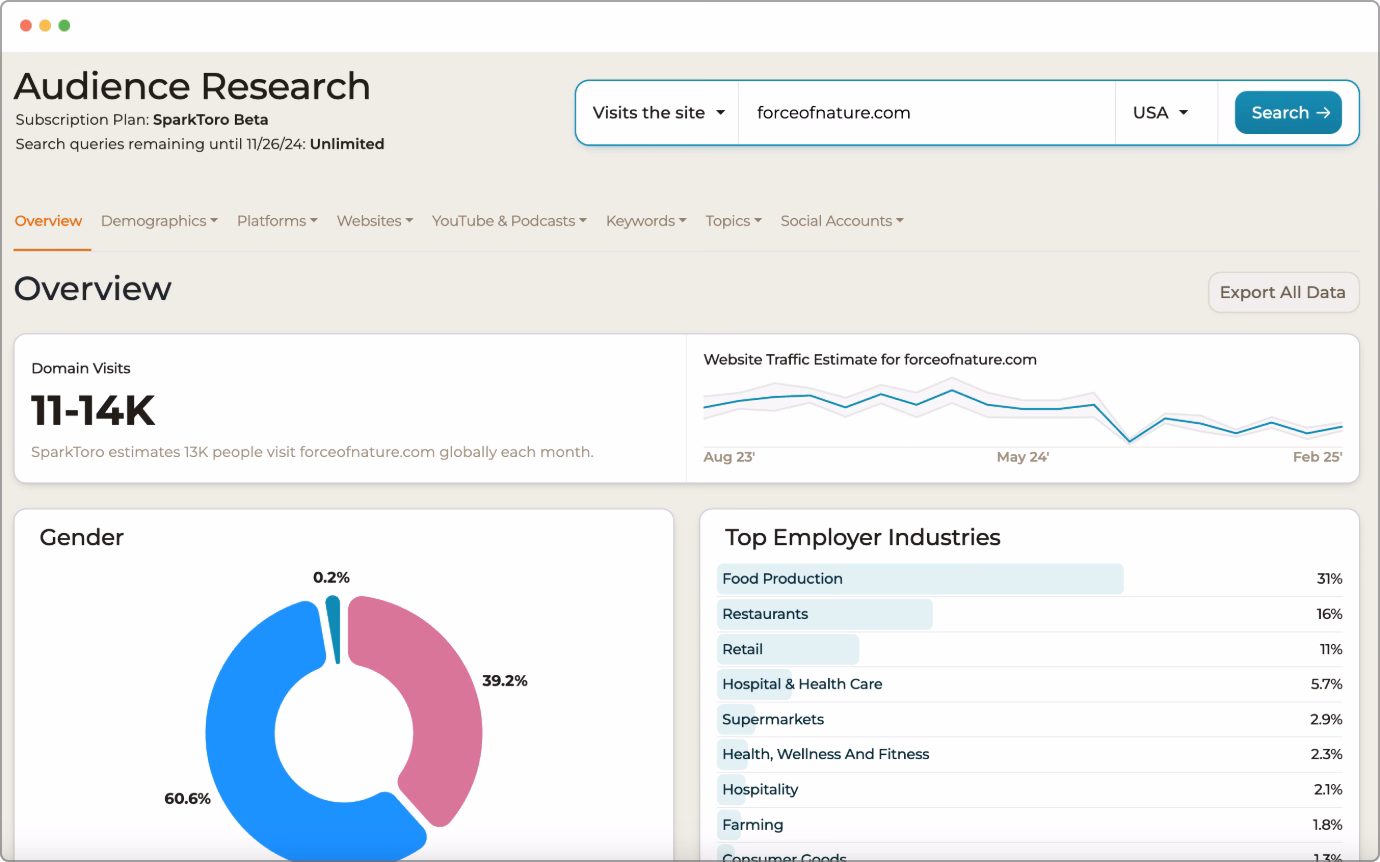Expand the Social Accounts menu
The height and width of the screenshot is (862, 1380).
pyautogui.click(x=841, y=221)
